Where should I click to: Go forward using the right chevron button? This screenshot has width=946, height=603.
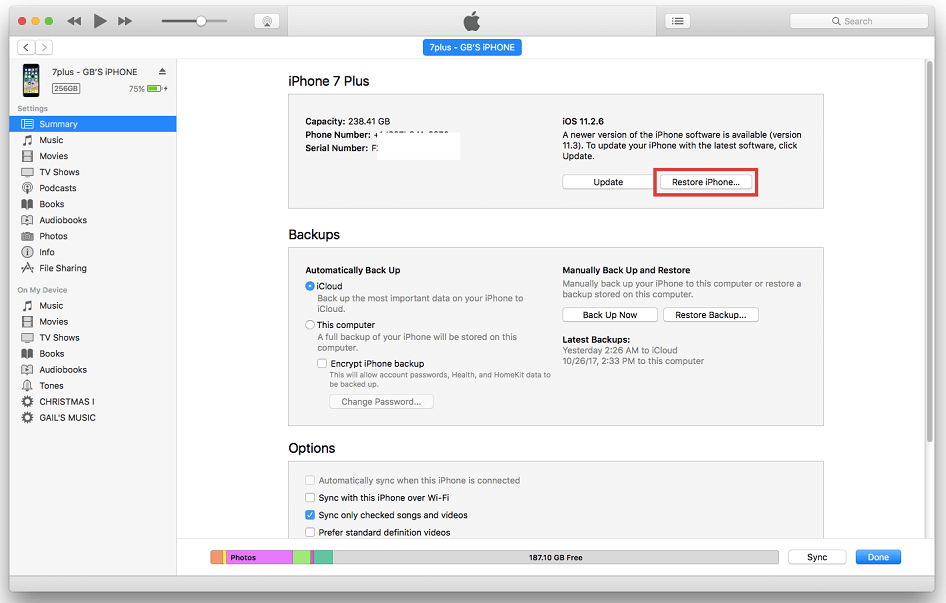(x=44, y=47)
